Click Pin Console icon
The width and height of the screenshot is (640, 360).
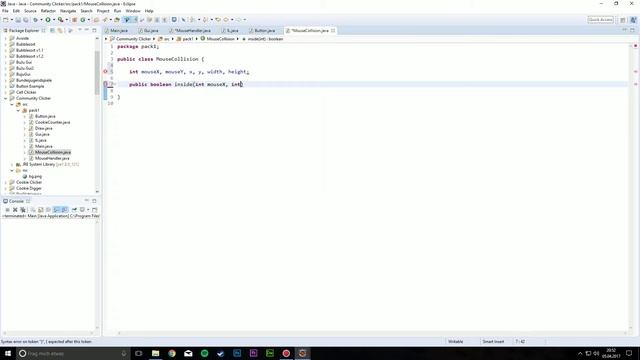74,209
